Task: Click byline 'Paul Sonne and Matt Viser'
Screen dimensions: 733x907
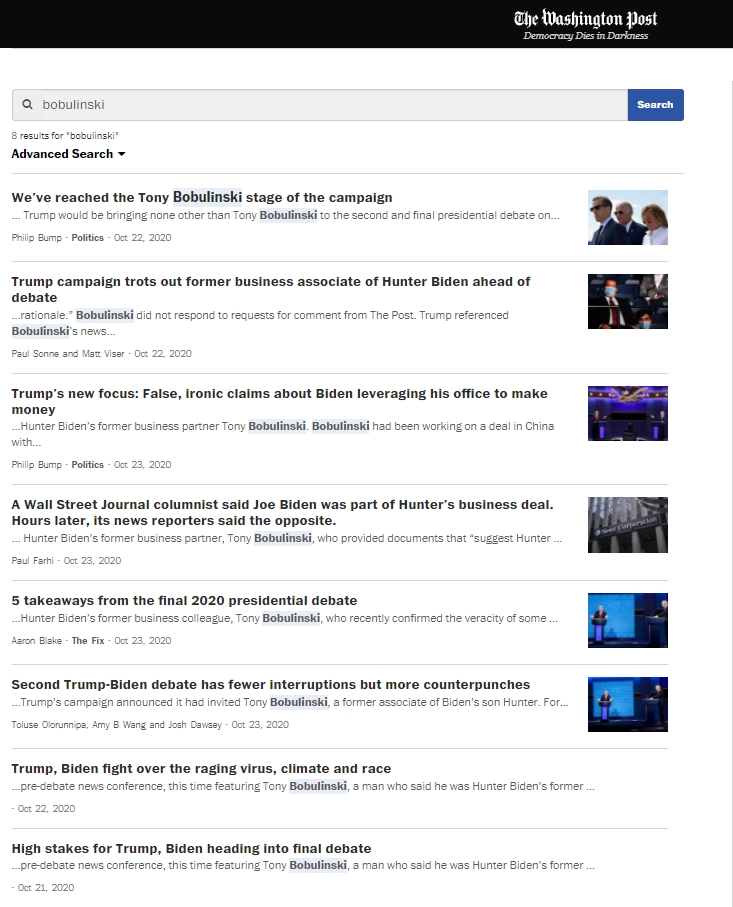Action: tap(68, 353)
